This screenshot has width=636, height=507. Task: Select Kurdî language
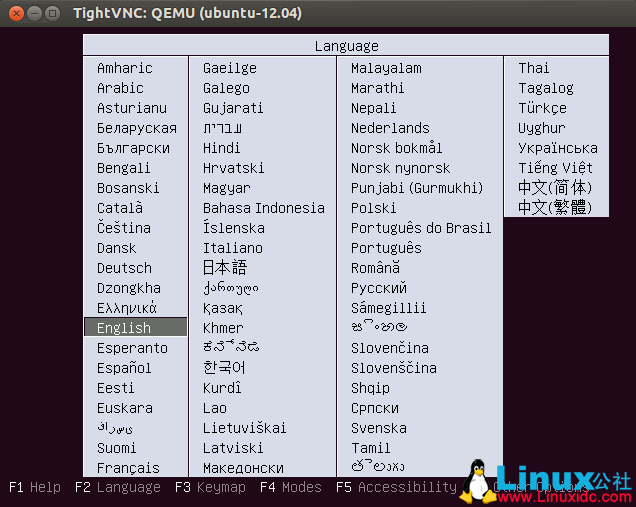tap(222, 388)
